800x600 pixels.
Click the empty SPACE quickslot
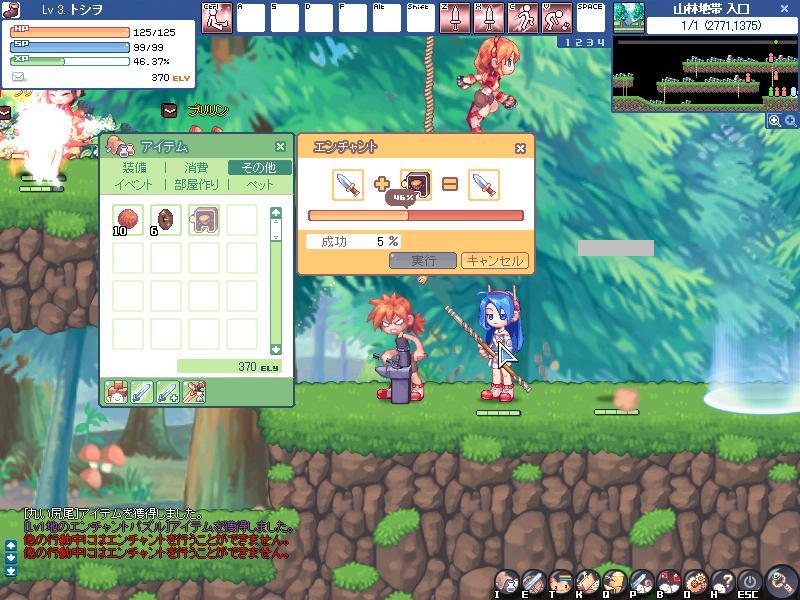[590, 18]
